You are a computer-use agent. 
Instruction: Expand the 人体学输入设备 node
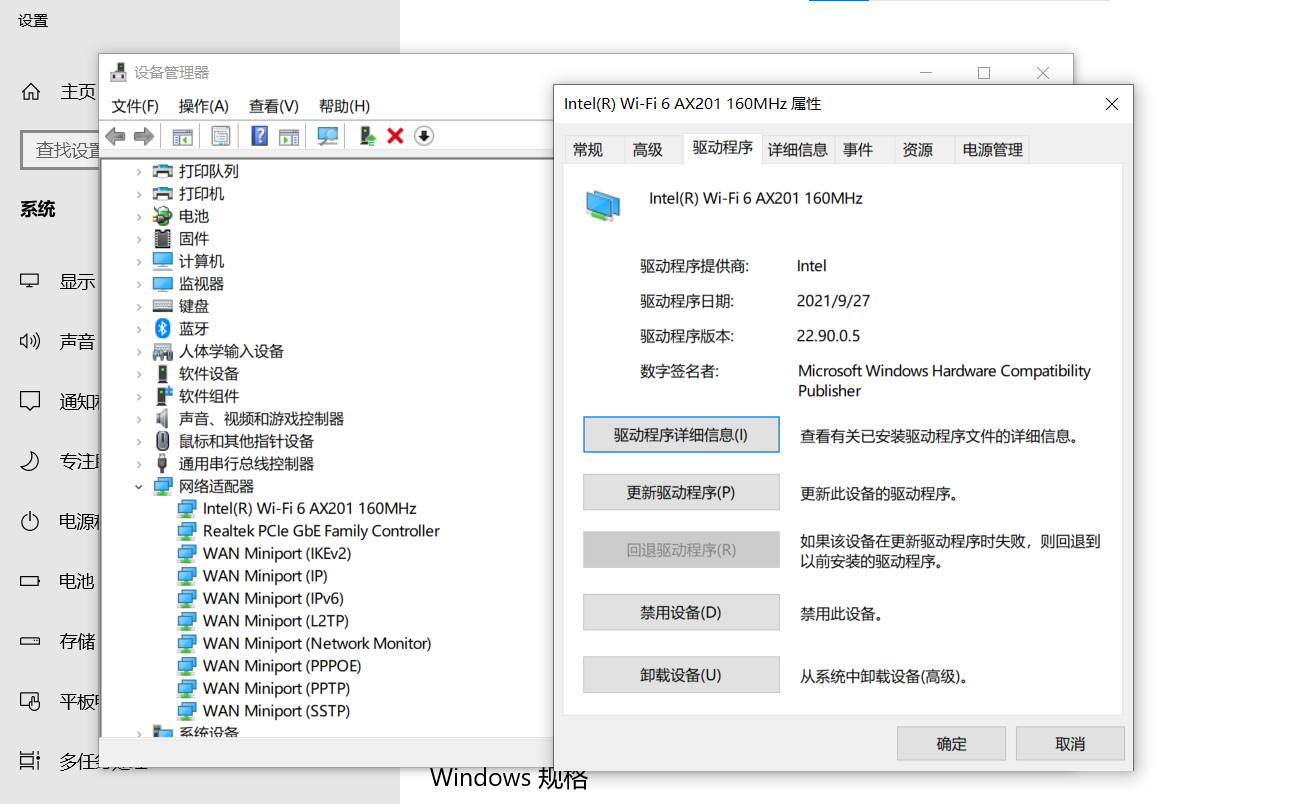(x=139, y=351)
